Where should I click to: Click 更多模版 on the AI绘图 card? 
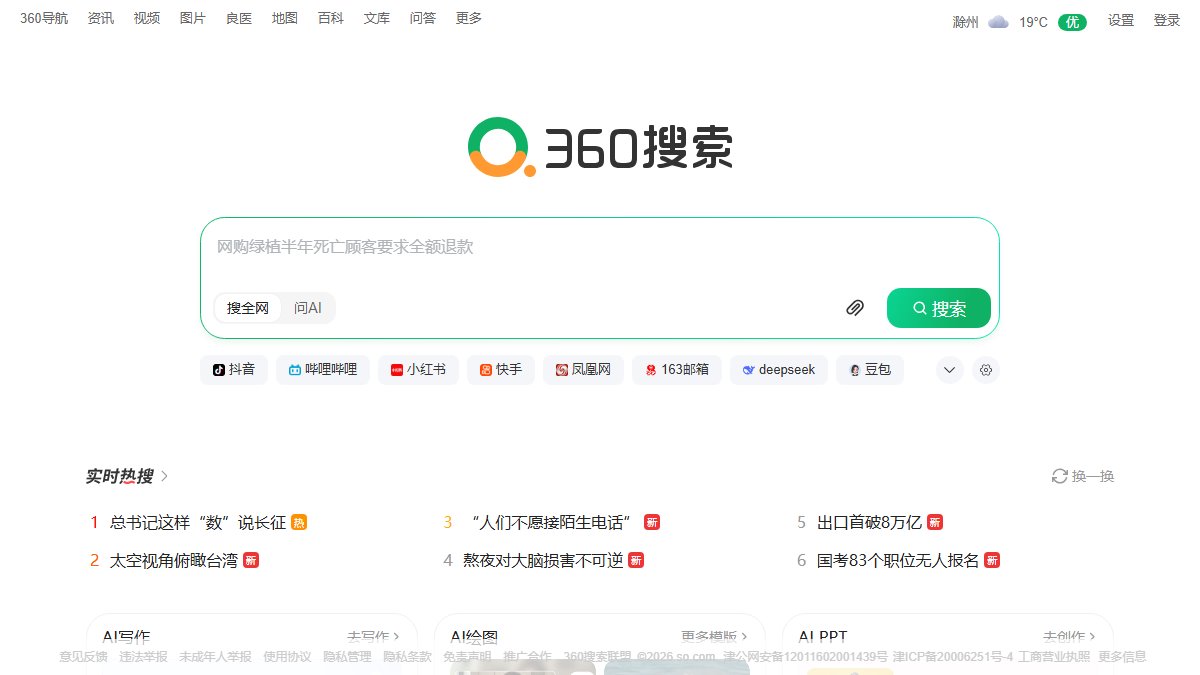715,636
